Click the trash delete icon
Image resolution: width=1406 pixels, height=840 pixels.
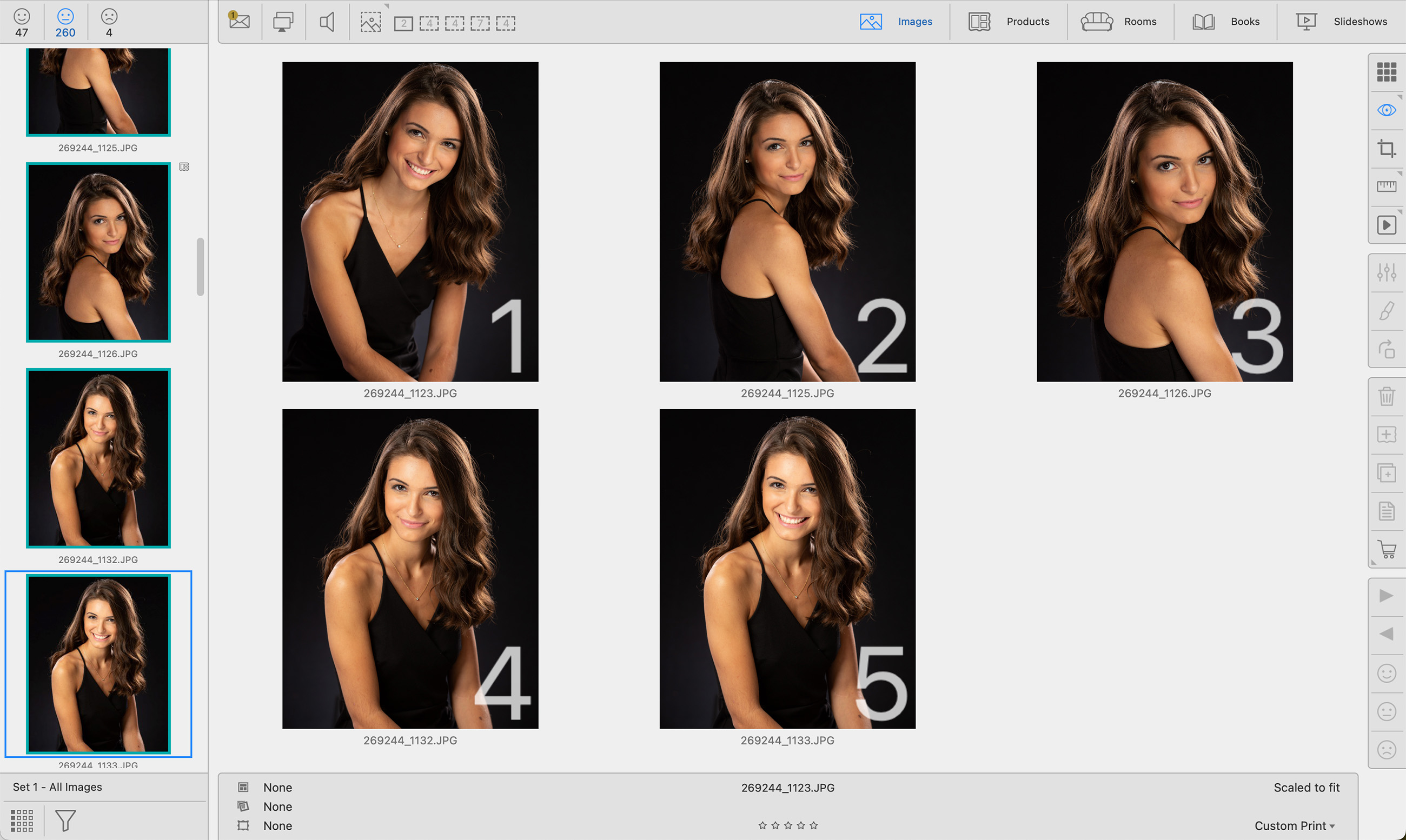(1386, 396)
